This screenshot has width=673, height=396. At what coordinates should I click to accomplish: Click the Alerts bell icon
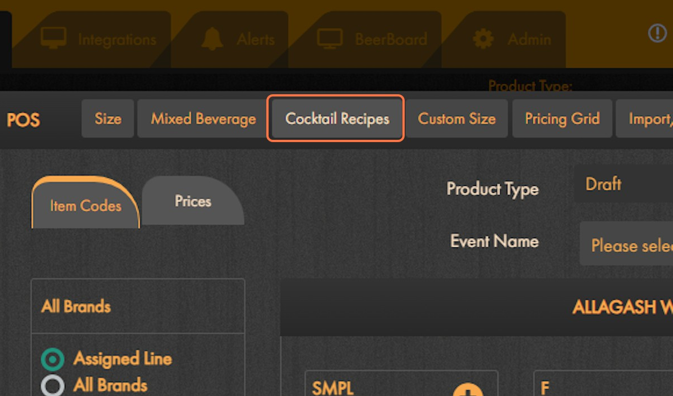[x=212, y=39]
